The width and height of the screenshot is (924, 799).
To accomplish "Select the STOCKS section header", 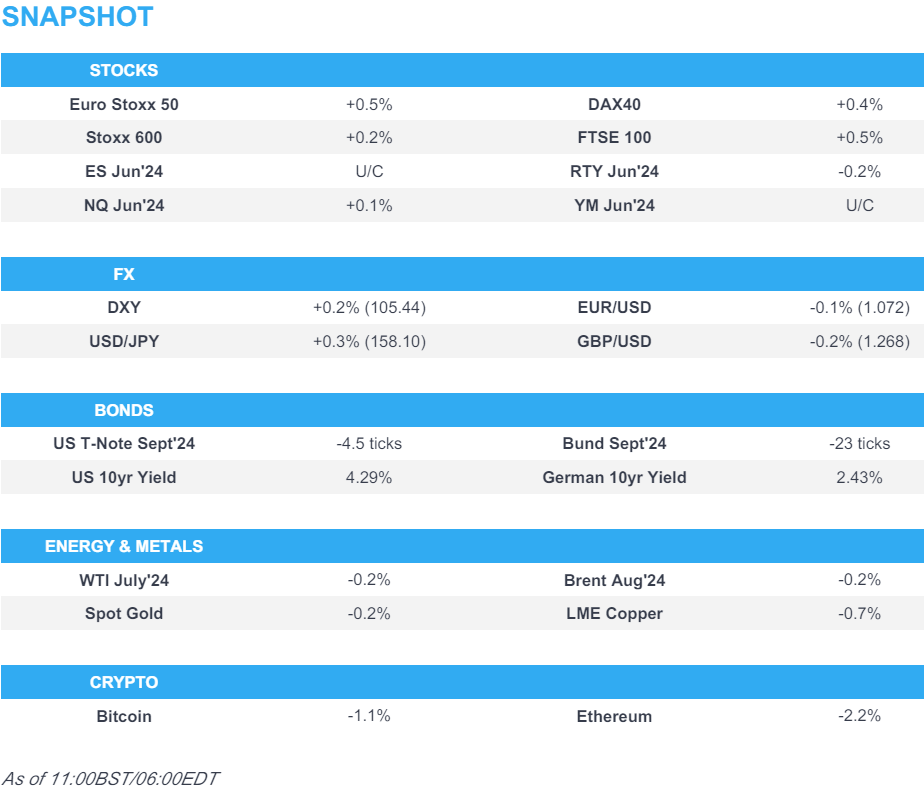I will [x=124, y=70].
